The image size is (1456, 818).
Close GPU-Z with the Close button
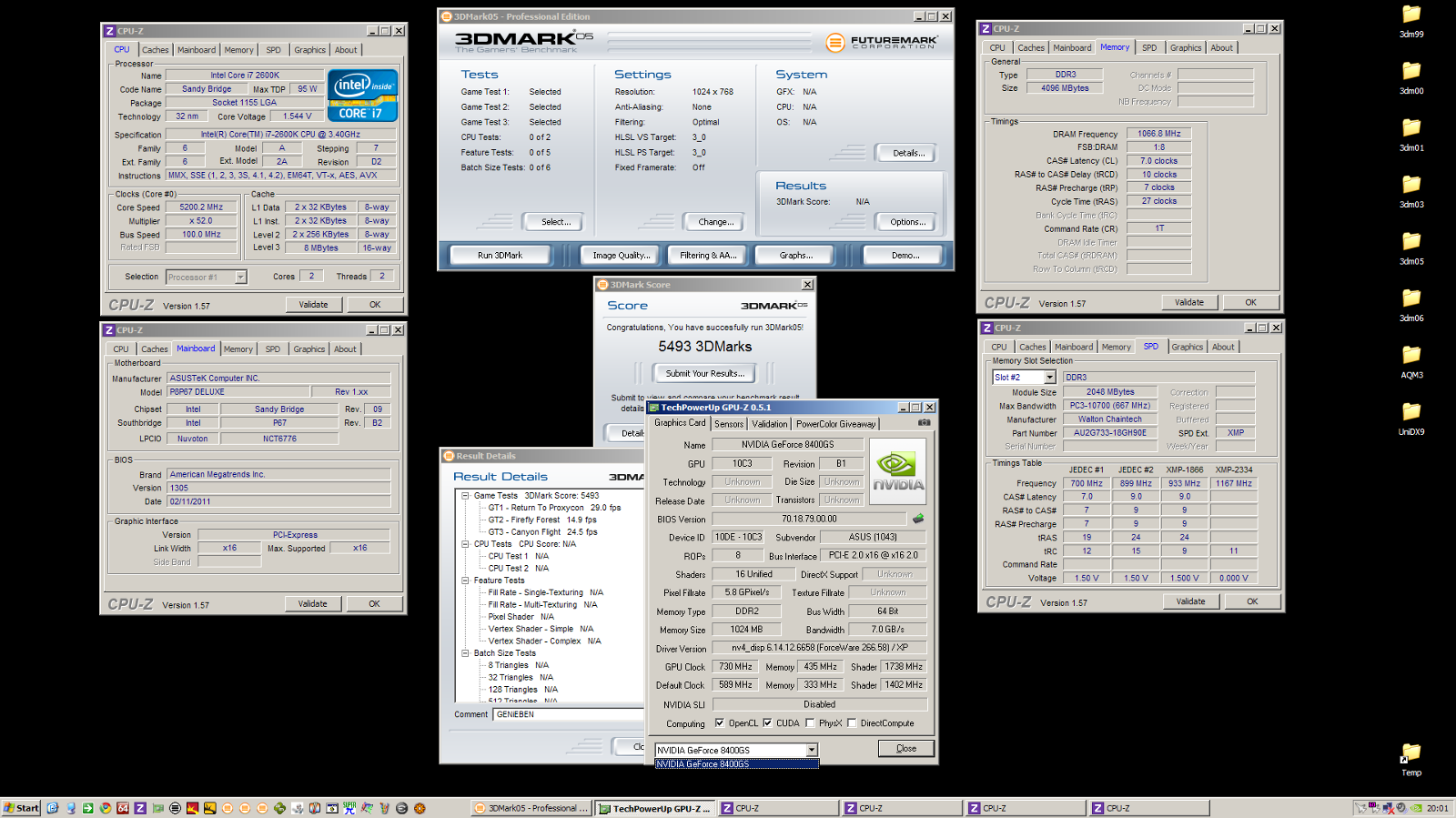pyautogui.click(x=906, y=749)
